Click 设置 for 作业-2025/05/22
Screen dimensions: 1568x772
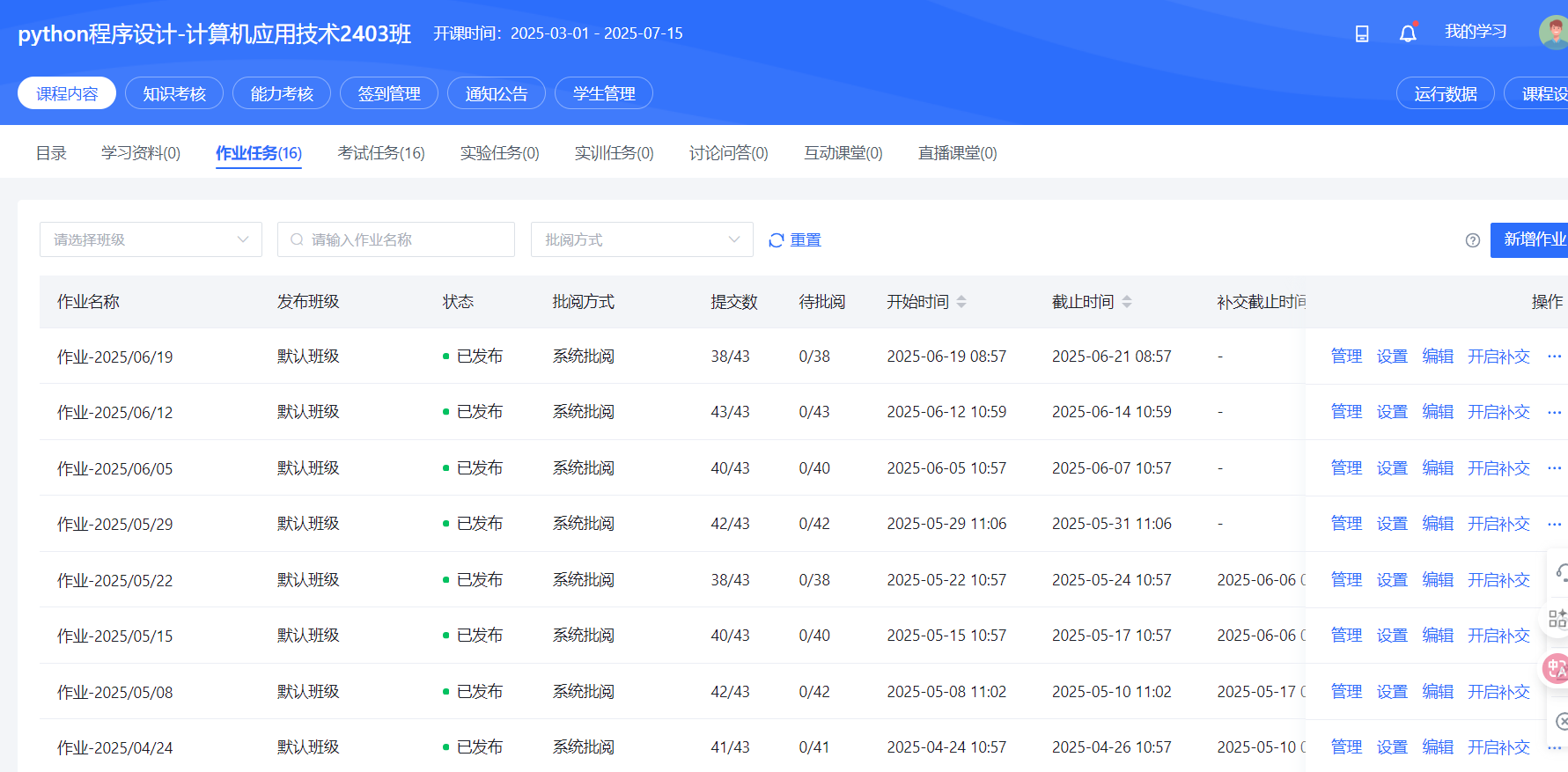[1392, 580]
